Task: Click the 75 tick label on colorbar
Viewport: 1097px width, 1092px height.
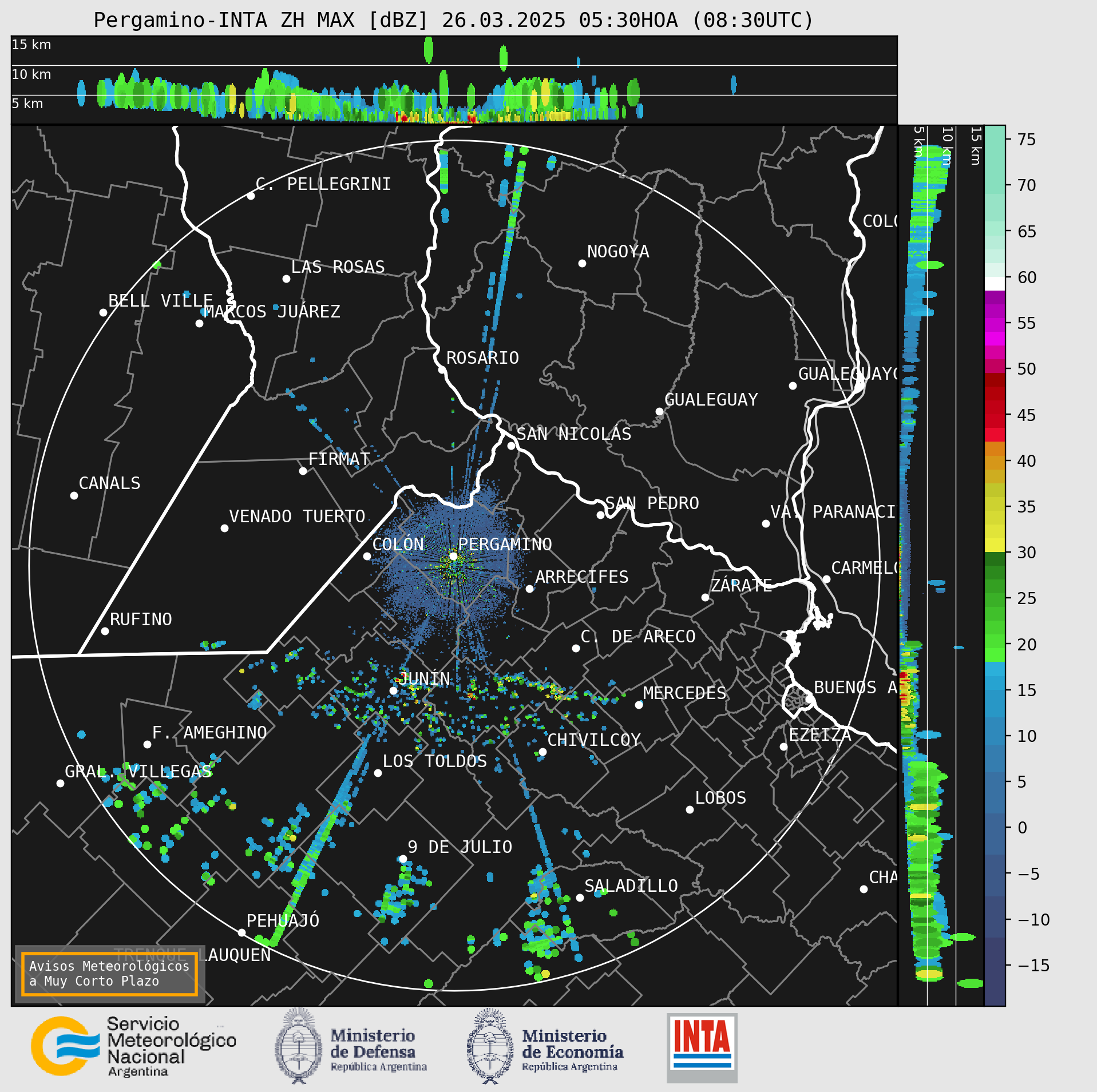Action: (1027, 140)
